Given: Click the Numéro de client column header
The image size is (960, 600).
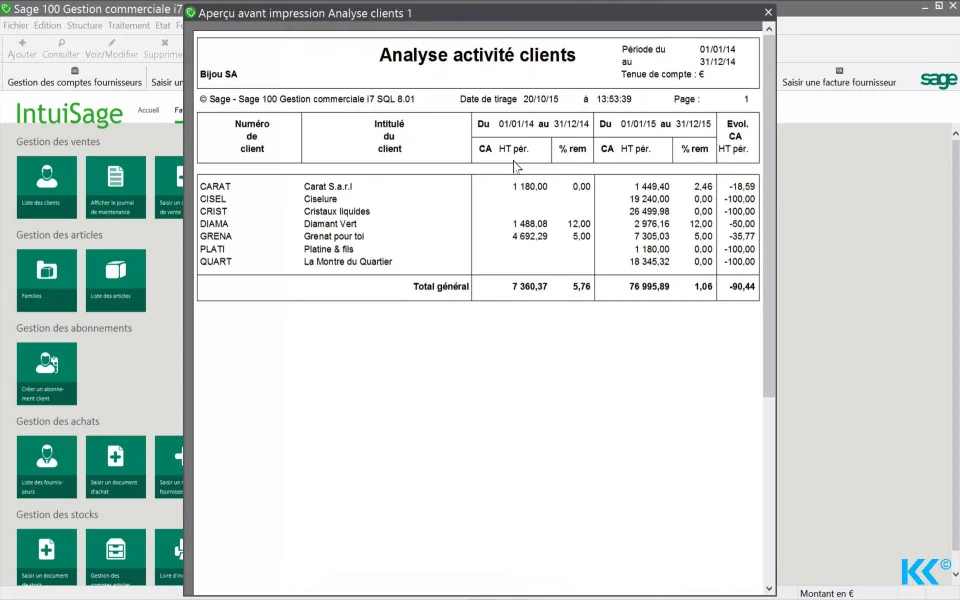Looking at the screenshot, I should (252, 137).
